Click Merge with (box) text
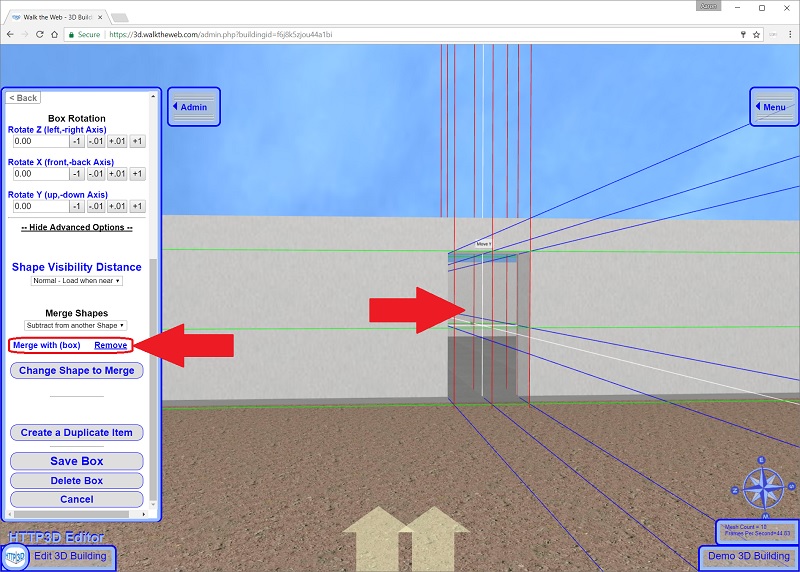This screenshot has height=572, width=800. click(46, 345)
